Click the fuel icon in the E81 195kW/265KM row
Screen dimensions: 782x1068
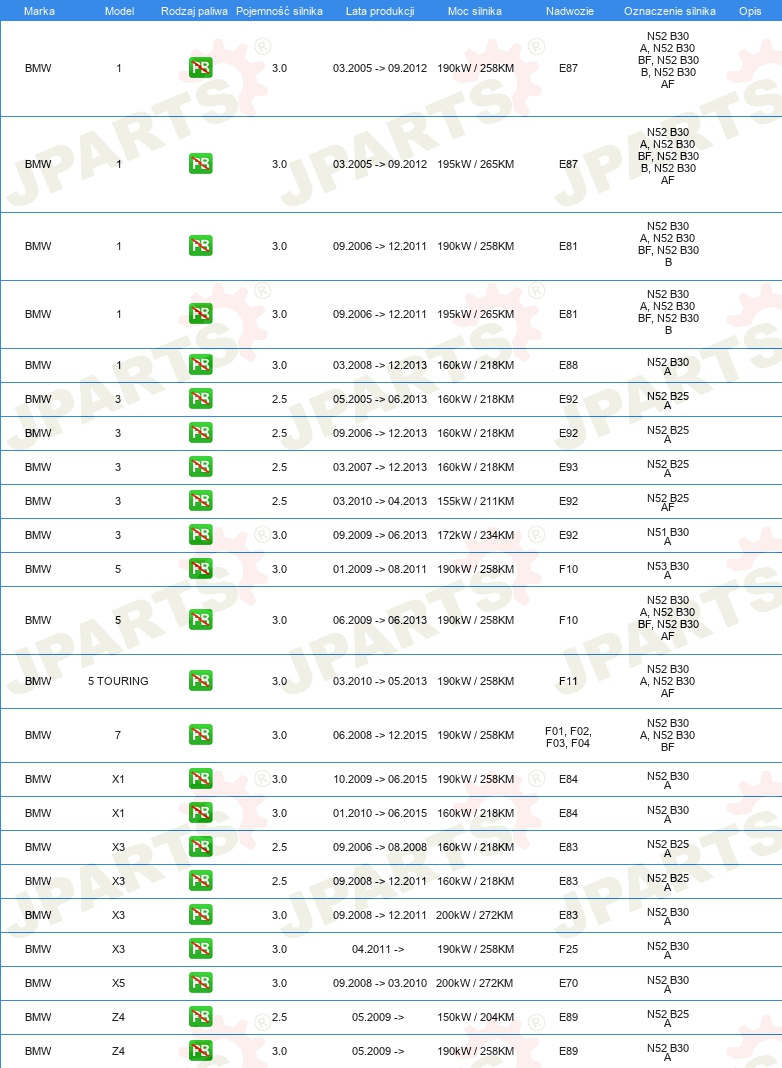click(200, 314)
